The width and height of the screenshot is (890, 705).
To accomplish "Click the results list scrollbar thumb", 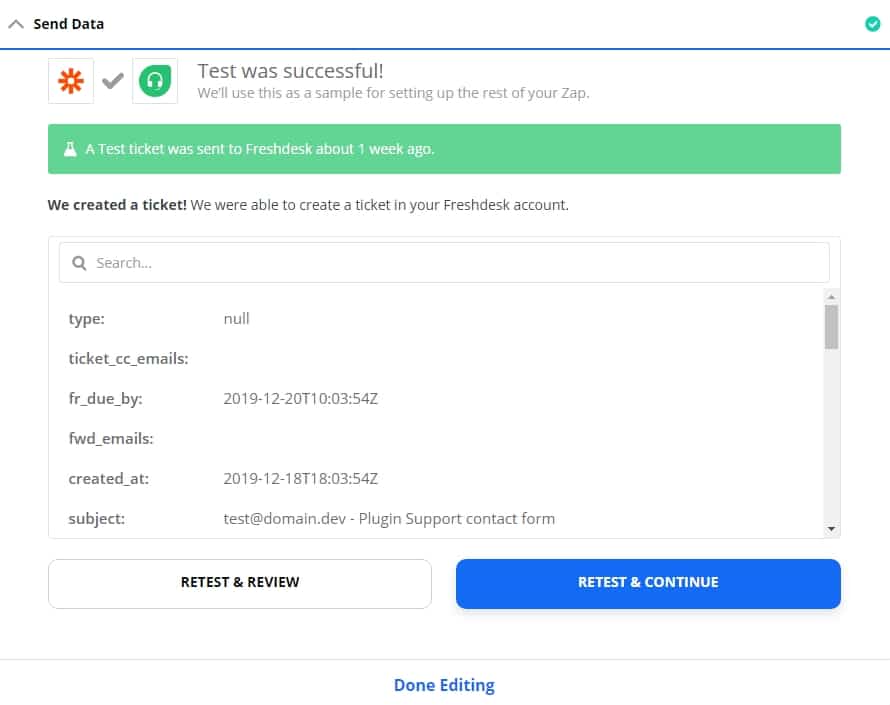I will (x=831, y=327).
